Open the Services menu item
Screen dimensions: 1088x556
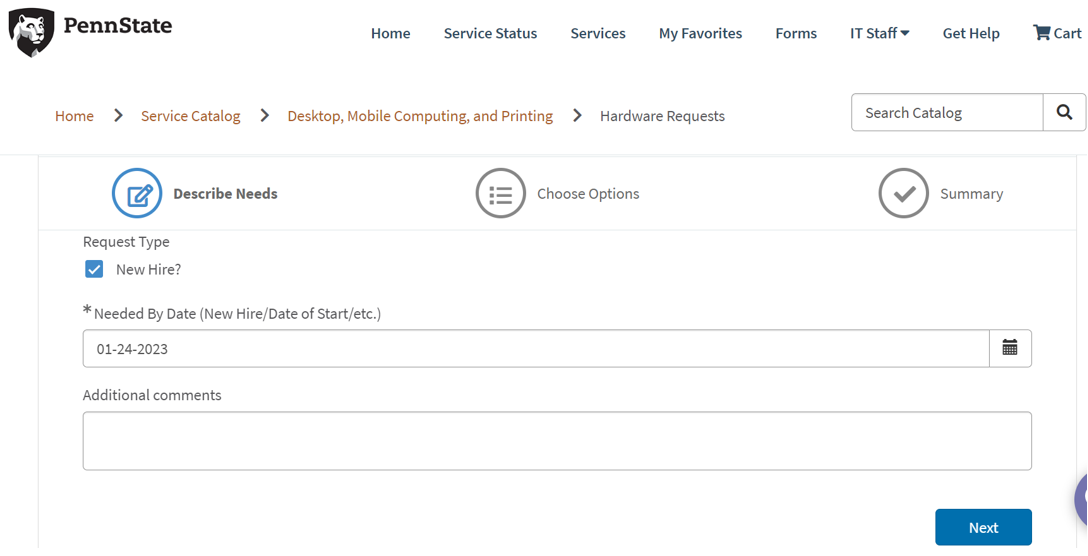pyautogui.click(x=598, y=33)
